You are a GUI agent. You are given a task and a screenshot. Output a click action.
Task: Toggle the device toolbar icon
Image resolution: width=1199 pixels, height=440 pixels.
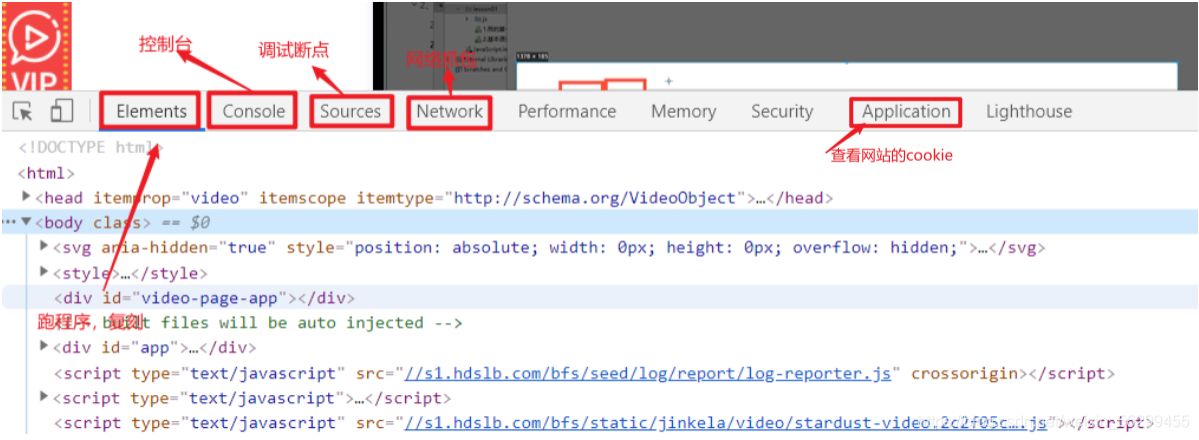(61, 111)
